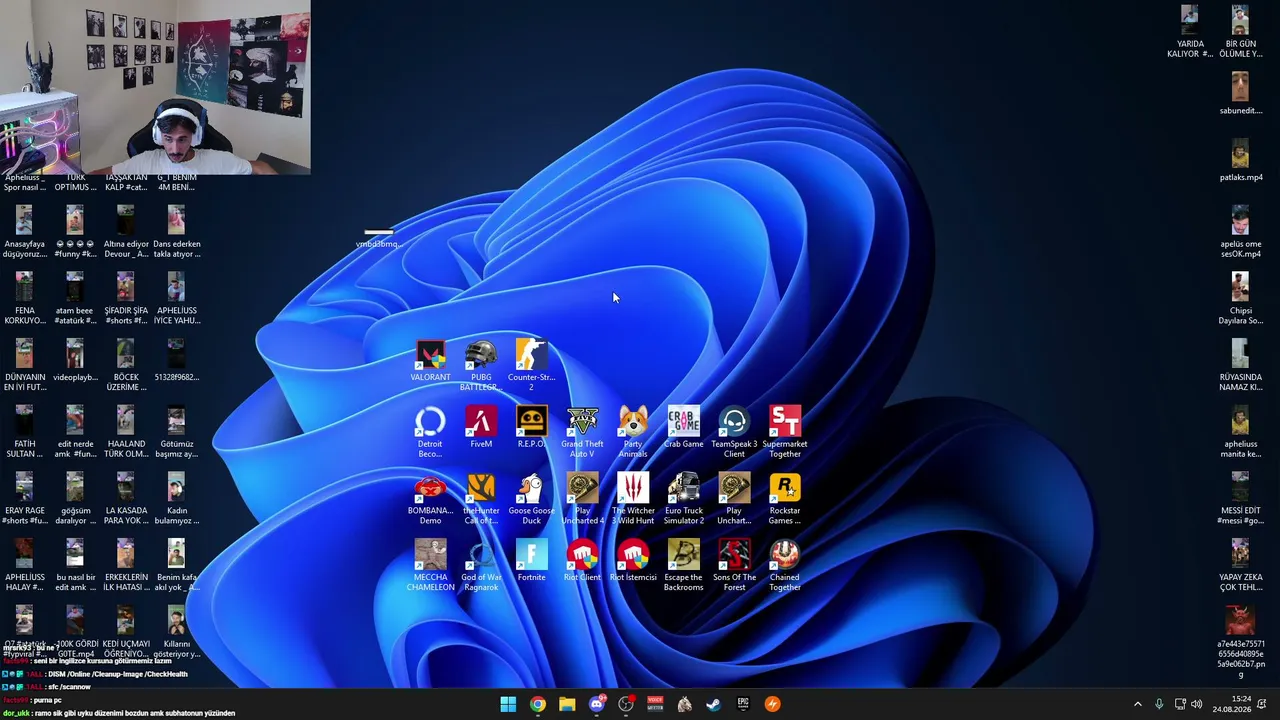
Task: Select apheliuss manita video file
Action: pyautogui.click(x=1241, y=432)
